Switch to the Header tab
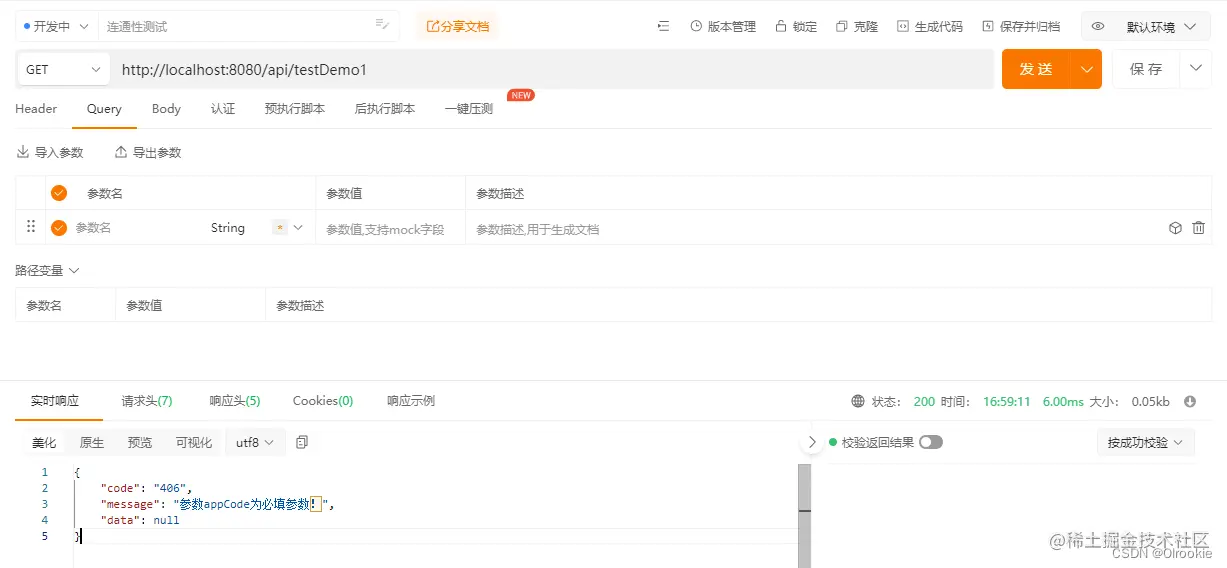The width and height of the screenshot is (1227, 568). point(36,109)
